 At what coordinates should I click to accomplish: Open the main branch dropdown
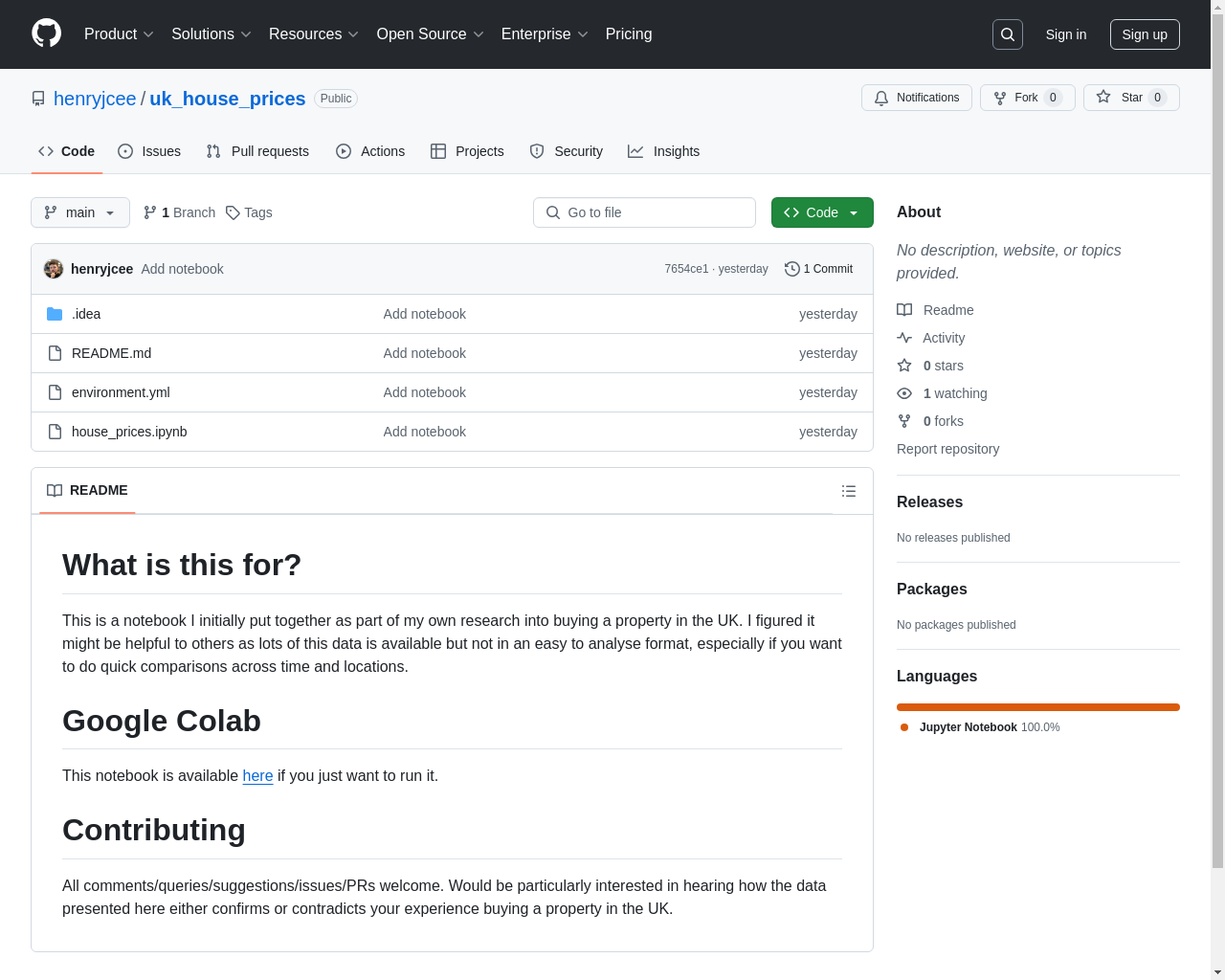point(80,212)
